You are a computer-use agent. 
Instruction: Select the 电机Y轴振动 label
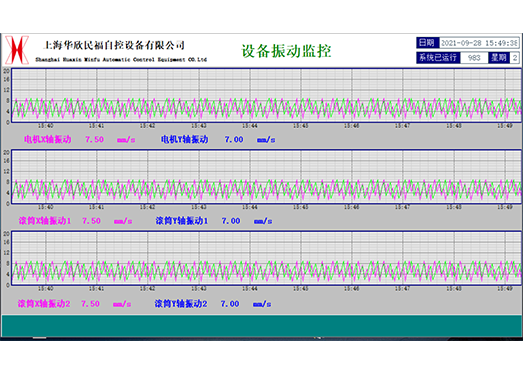click(x=184, y=139)
